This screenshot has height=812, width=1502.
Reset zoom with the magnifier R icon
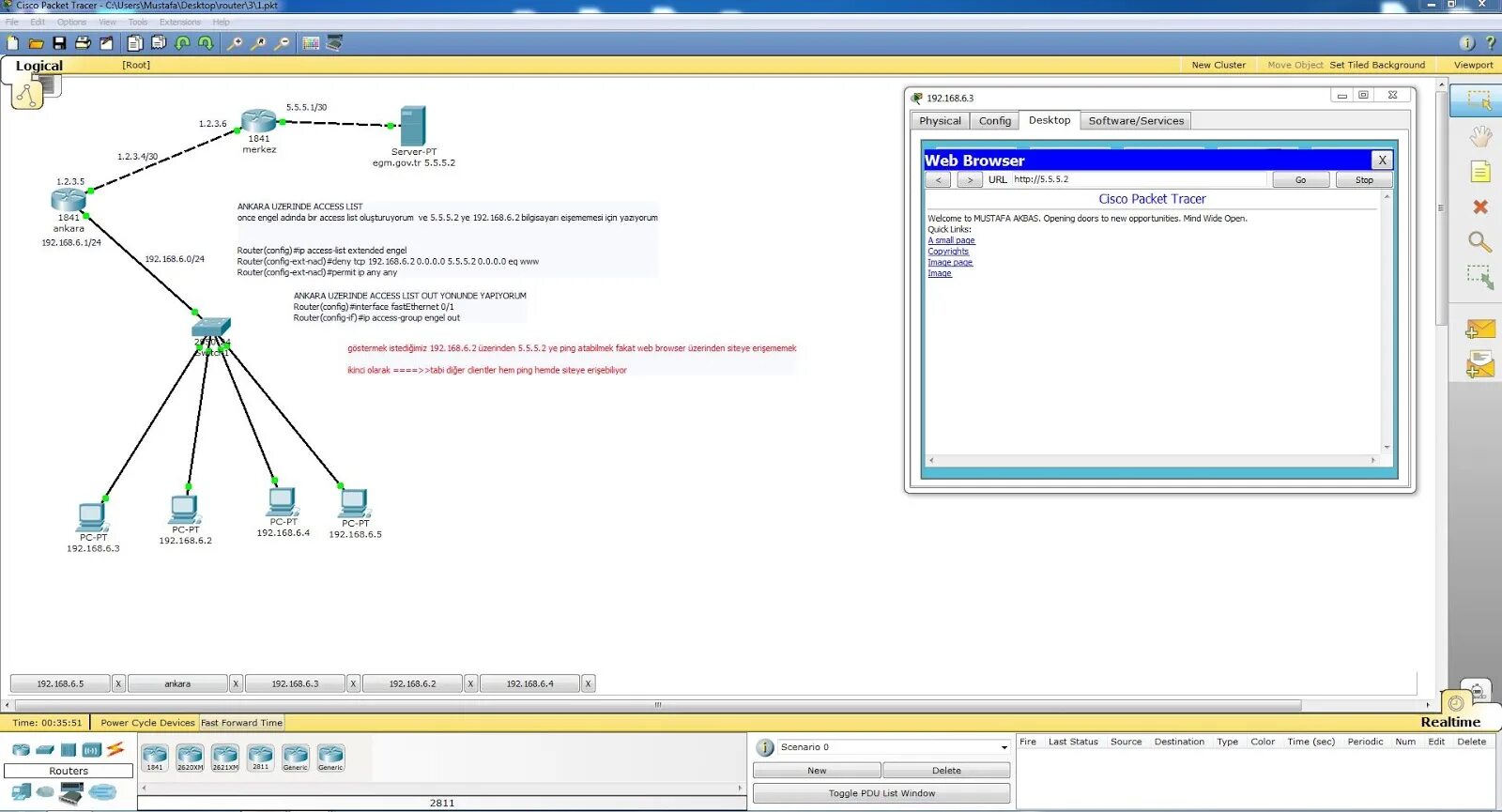pyautogui.click(x=258, y=43)
